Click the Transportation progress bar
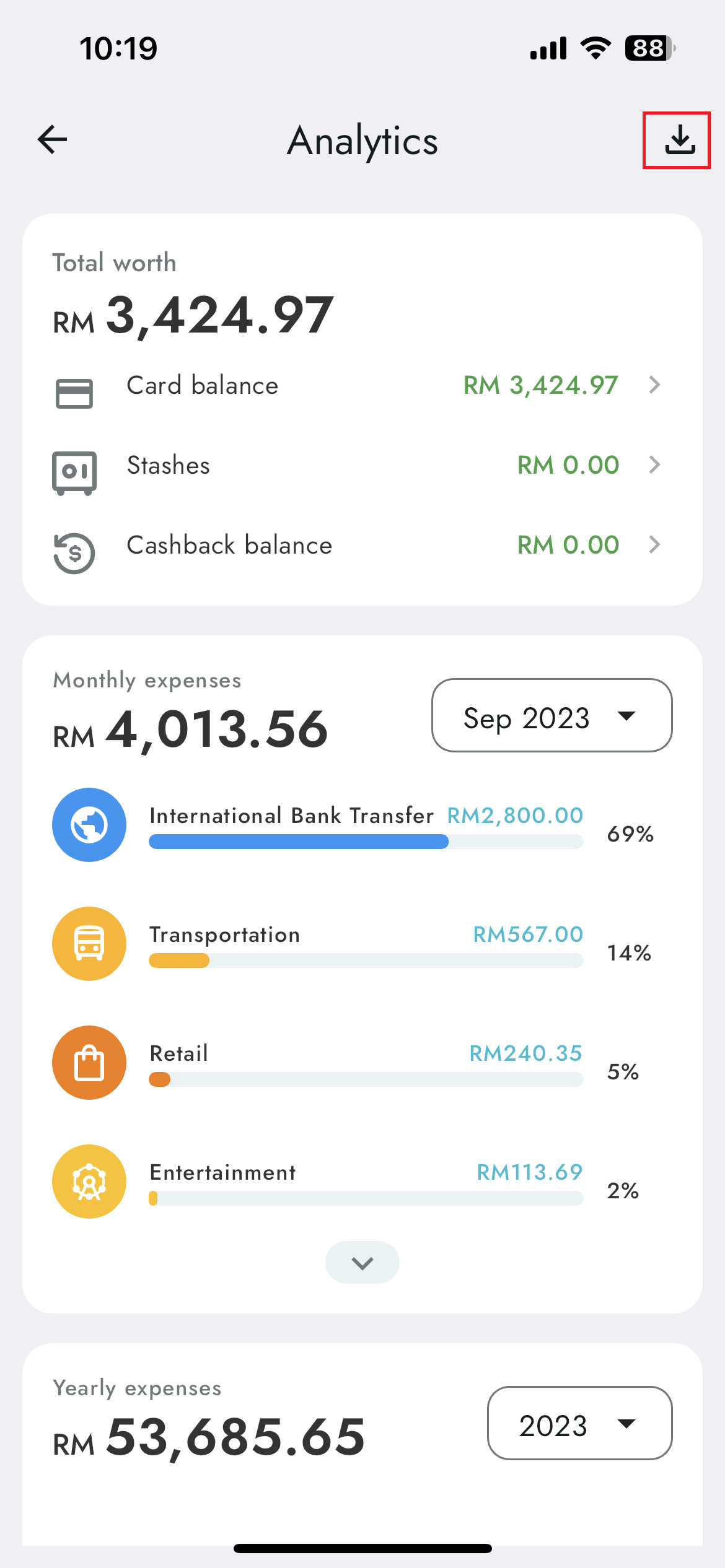 (x=366, y=960)
